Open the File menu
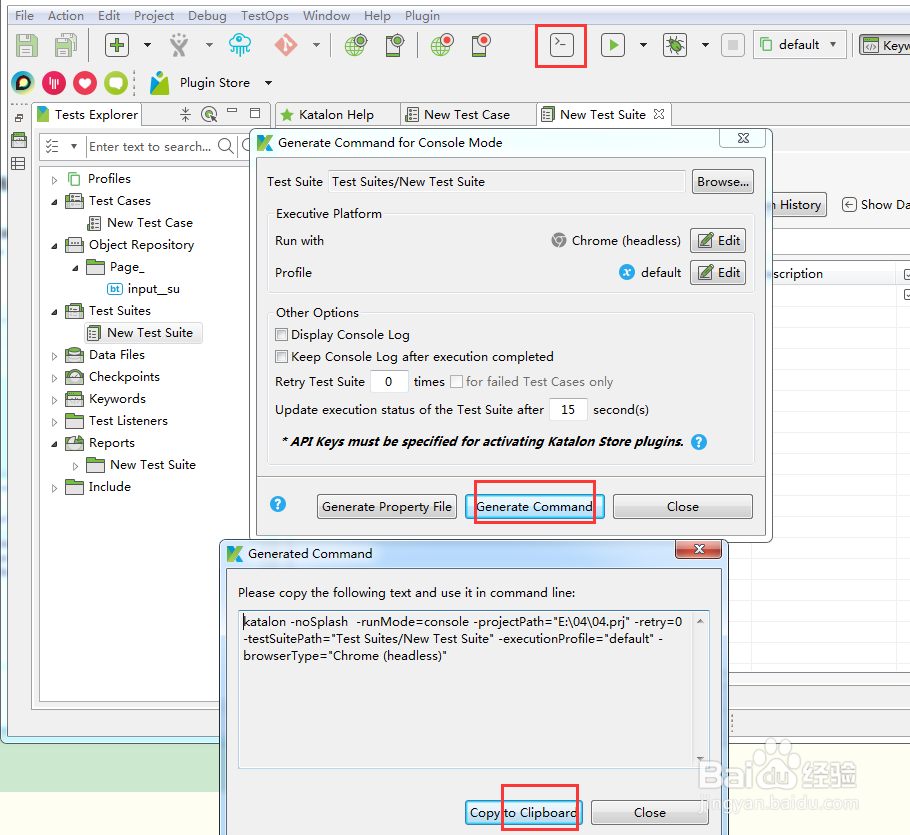 coord(24,16)
